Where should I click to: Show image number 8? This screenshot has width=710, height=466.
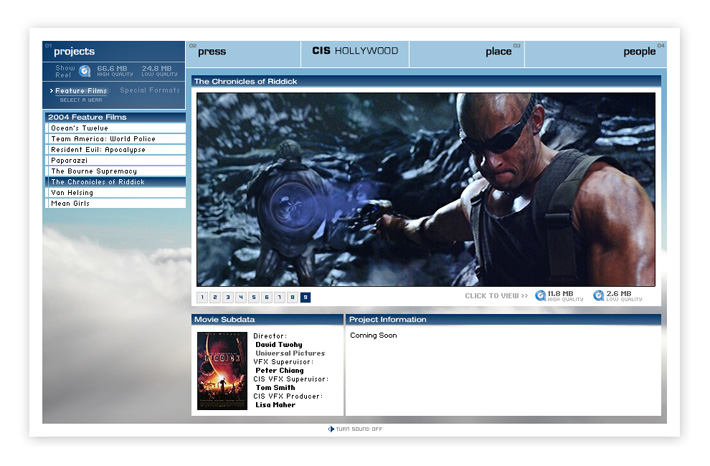[x=293, y=297]
